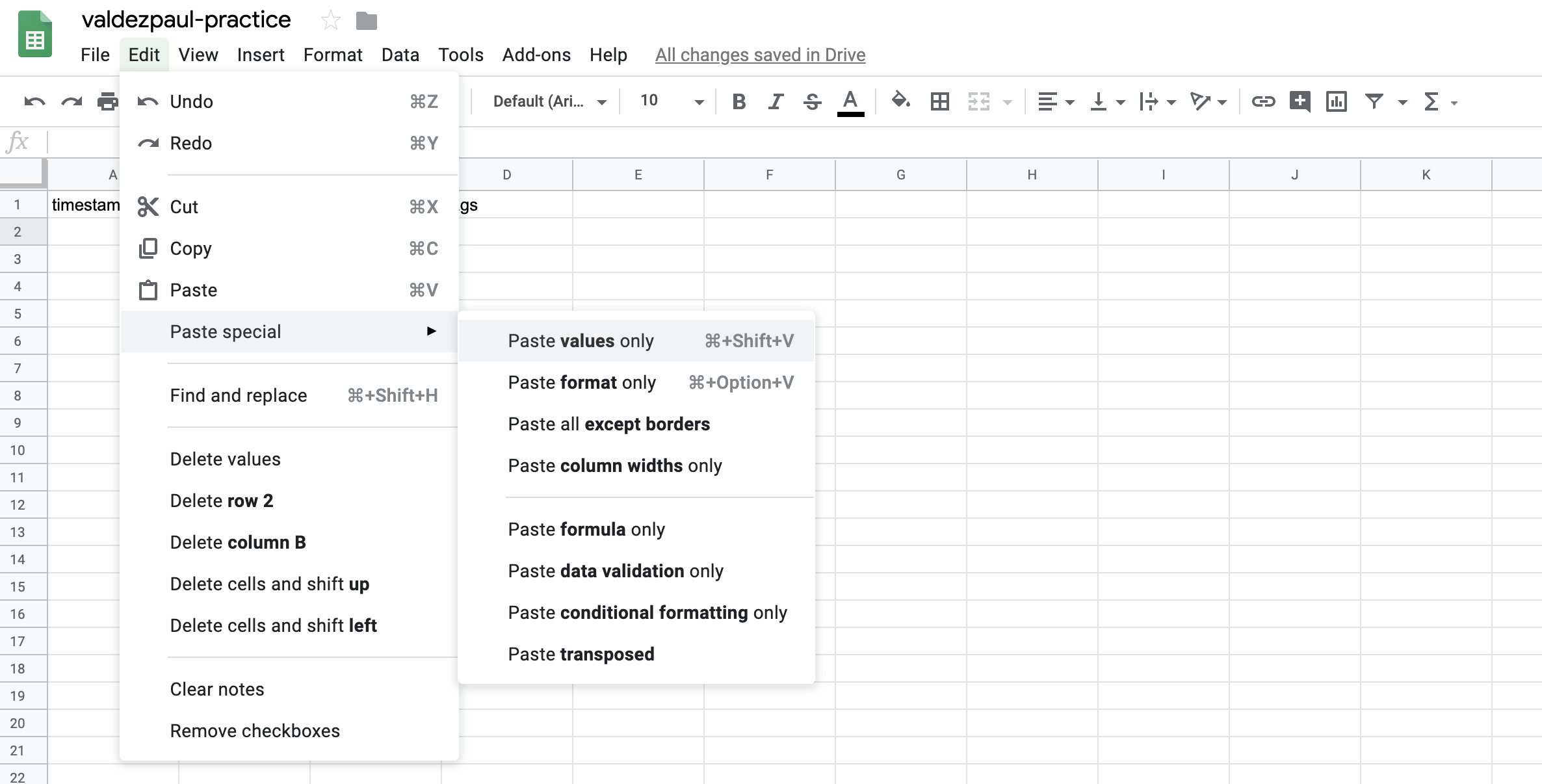Choose Delete row 2 from the menu
The width and height of the screenshot is (1542, 784).
click(222, 501)
